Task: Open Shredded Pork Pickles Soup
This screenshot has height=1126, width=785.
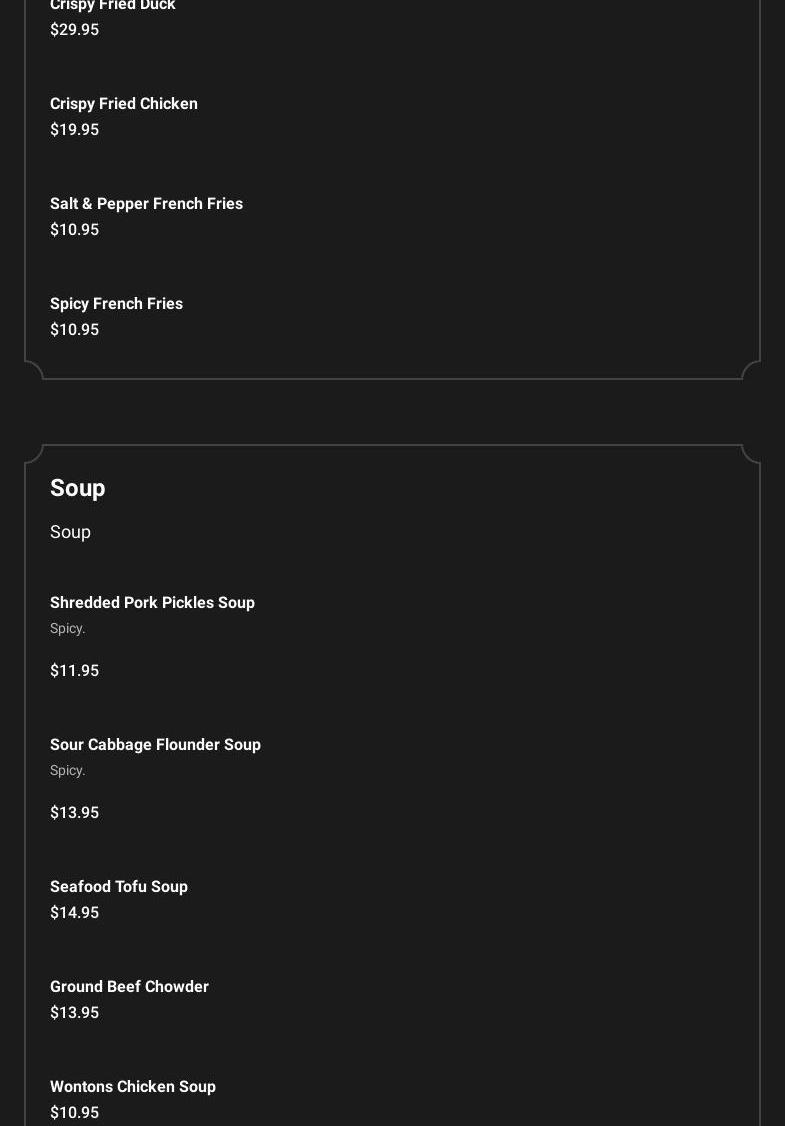Action: coord(152,603)
